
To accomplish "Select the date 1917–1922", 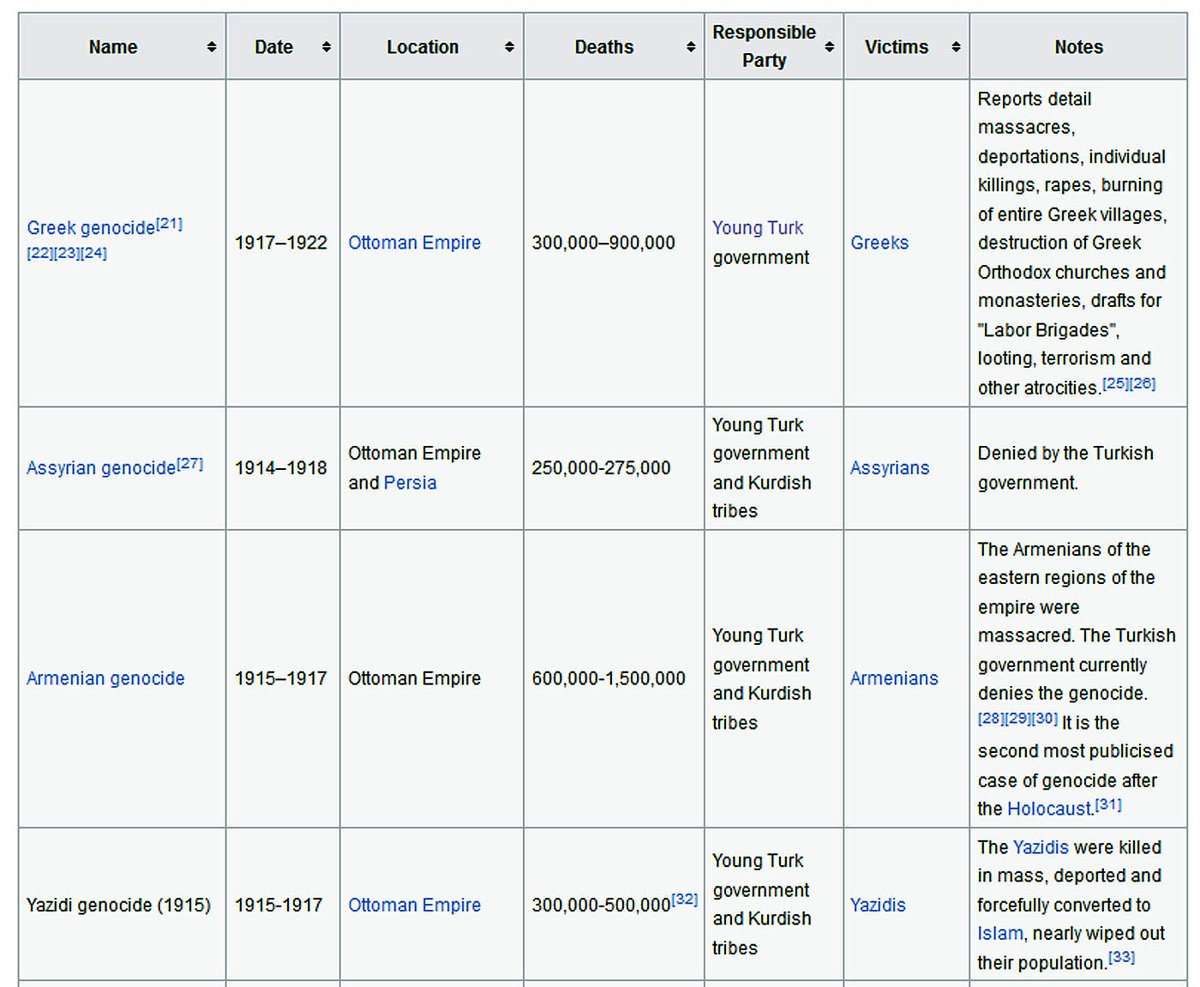I will (281, 243).
